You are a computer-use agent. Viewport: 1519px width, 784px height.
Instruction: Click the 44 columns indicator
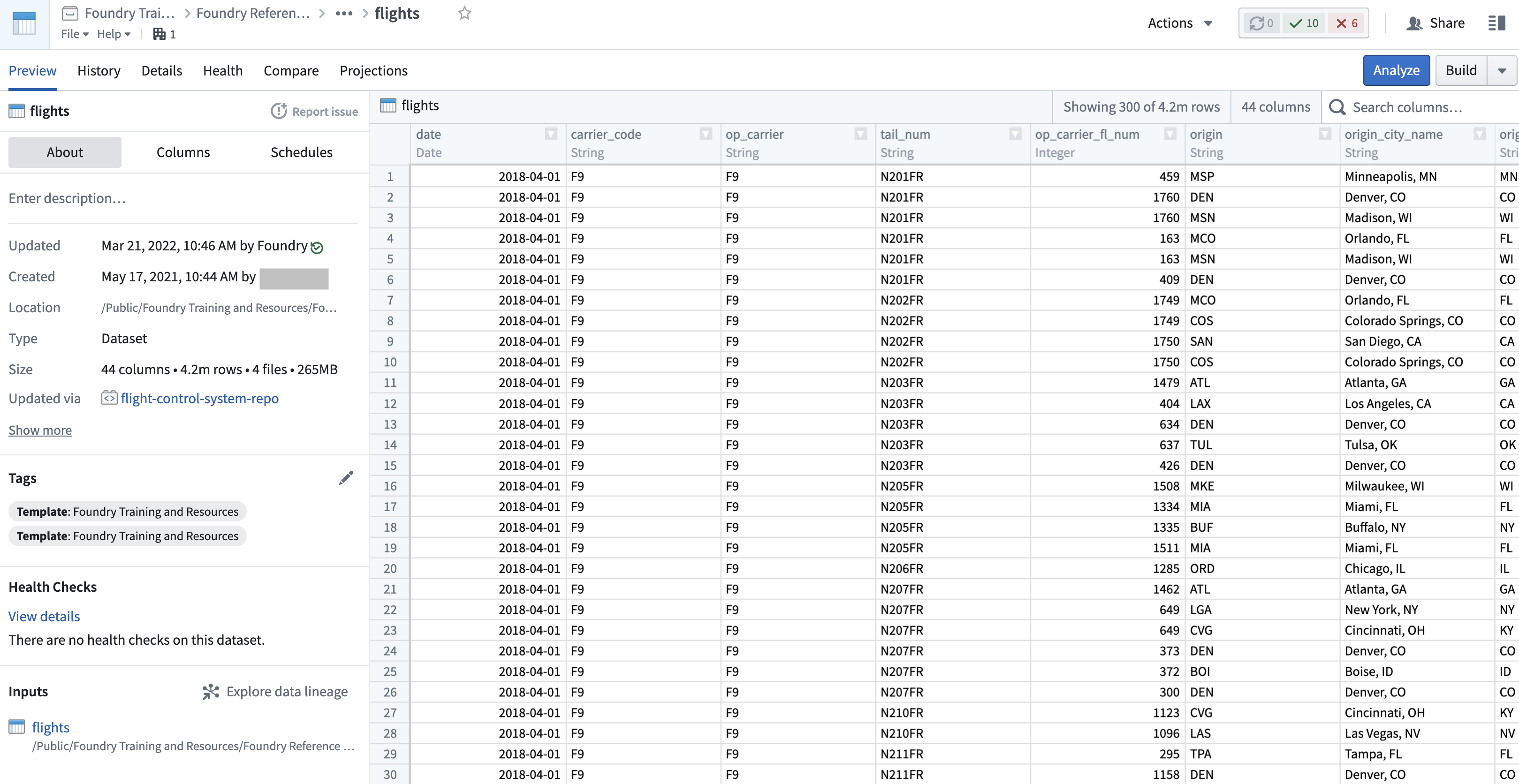coord(1276,107)
